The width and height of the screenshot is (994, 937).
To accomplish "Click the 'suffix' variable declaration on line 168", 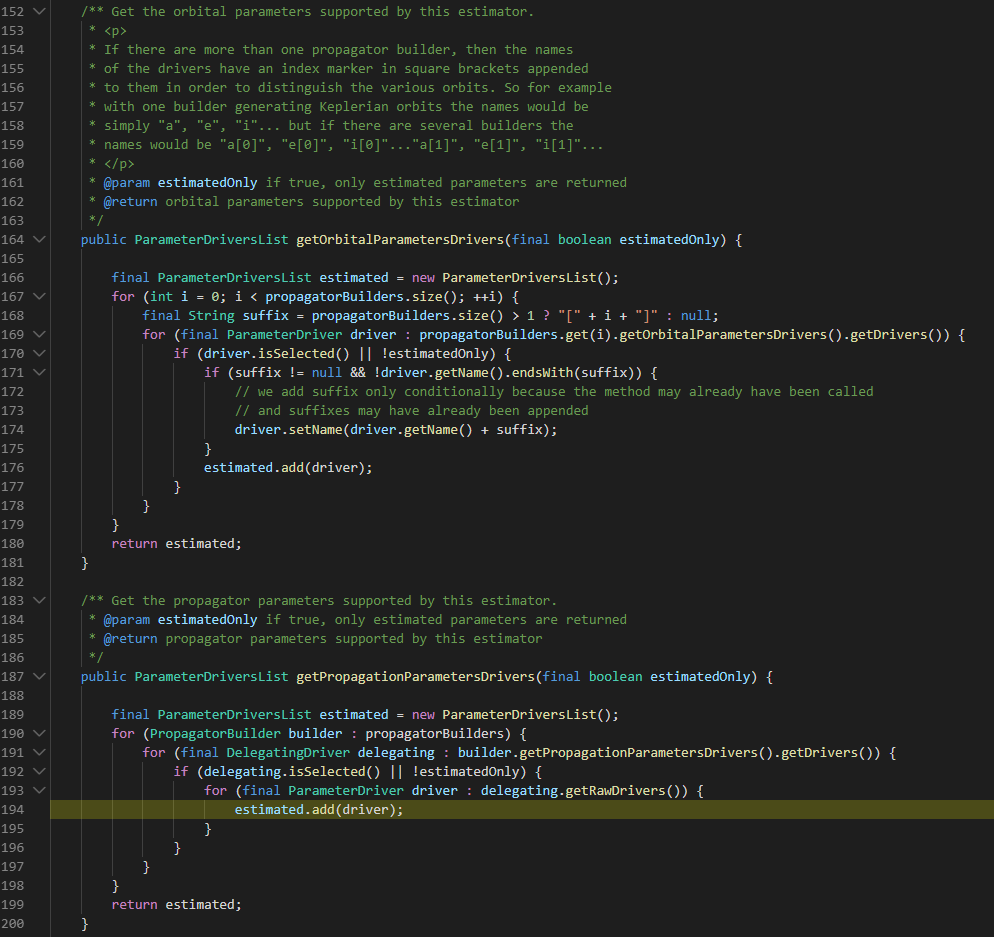I will pos(266,316).
